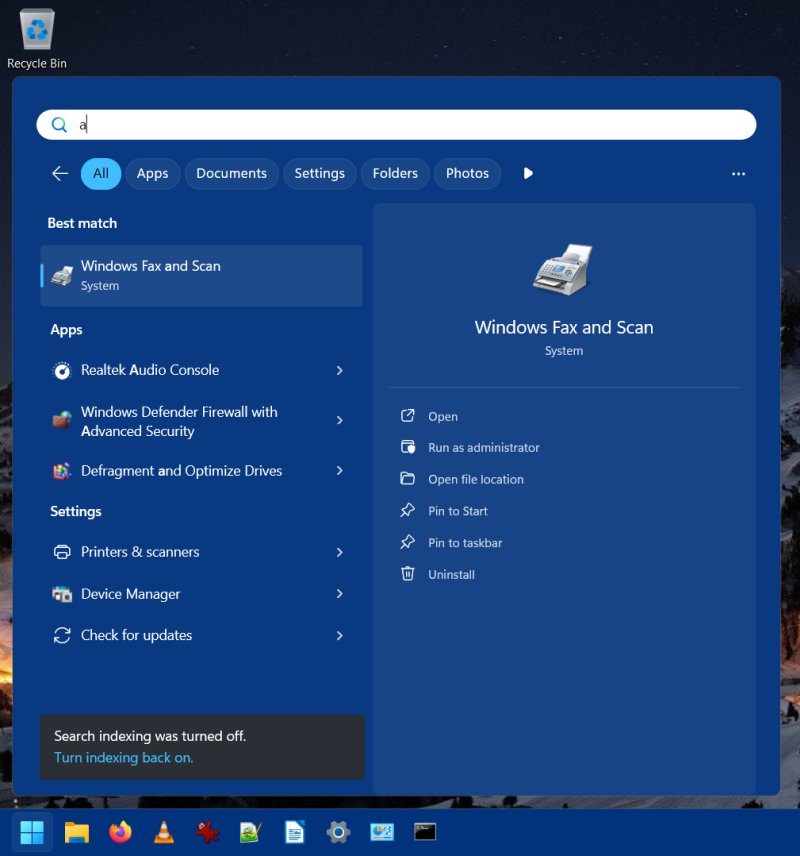
Task: Switch to the Photos filter tab
Action: (x=467, y=174)
